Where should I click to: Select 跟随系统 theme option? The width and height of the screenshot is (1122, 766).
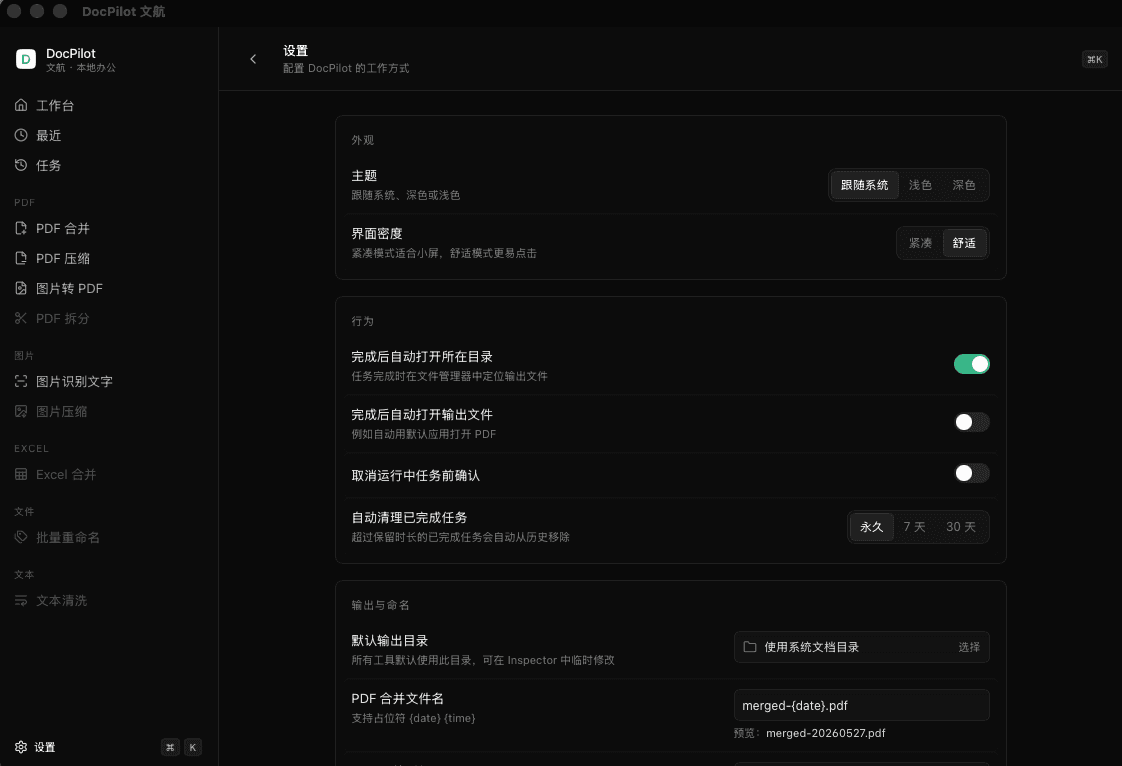[x=864, y=185]
